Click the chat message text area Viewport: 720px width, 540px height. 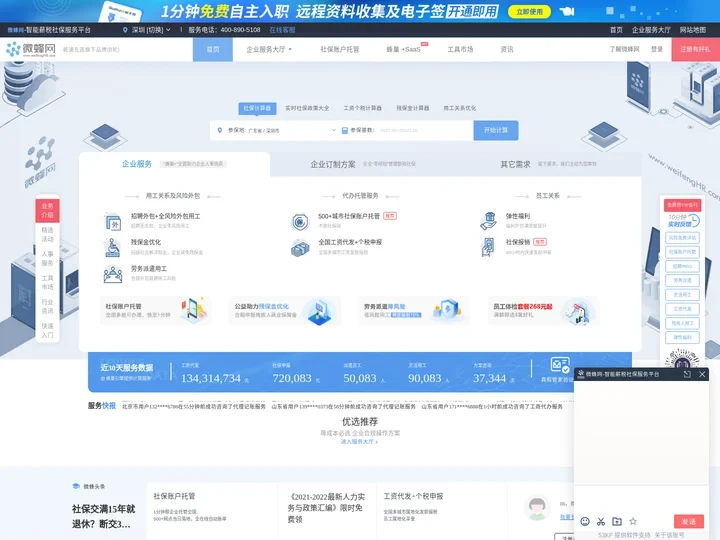[x=641, y=499]
